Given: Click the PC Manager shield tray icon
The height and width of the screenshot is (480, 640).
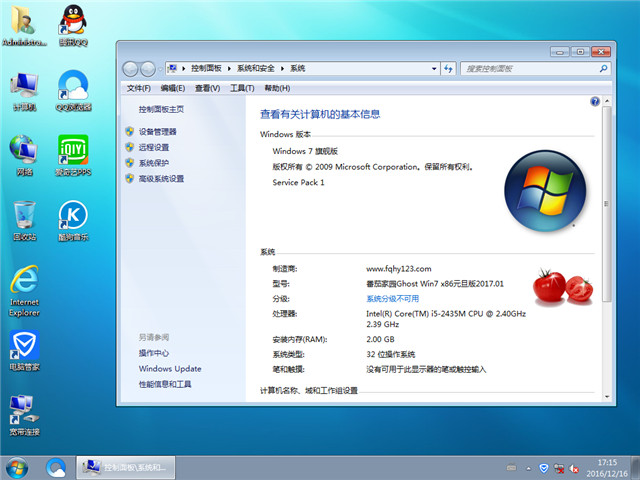Looking at the screenshot, I should (543, 468).
